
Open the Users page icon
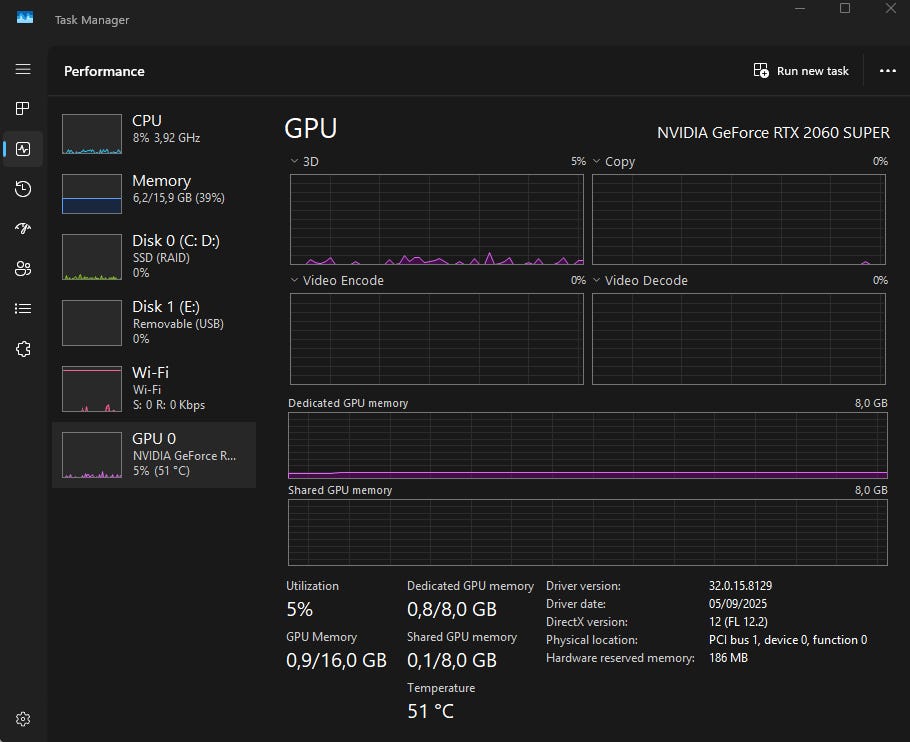pos(23,268)
